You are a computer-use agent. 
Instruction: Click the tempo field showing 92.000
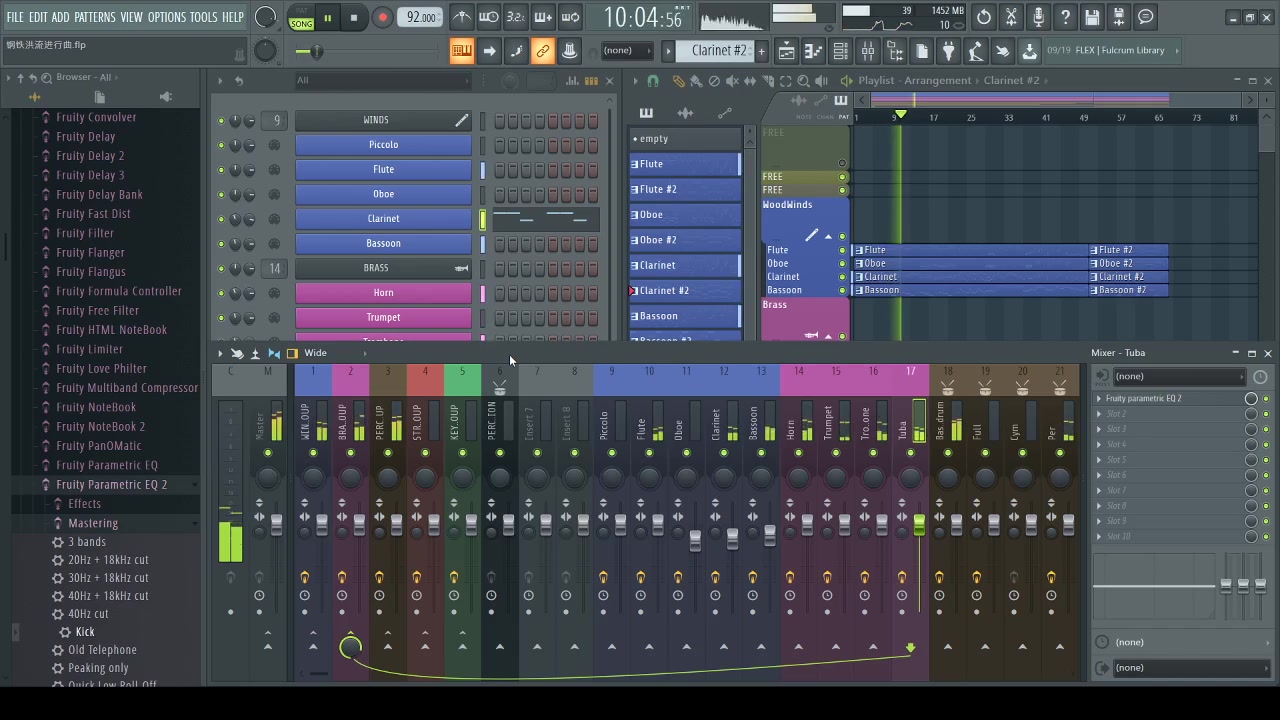pyautogui.click(x=421, y=17)
